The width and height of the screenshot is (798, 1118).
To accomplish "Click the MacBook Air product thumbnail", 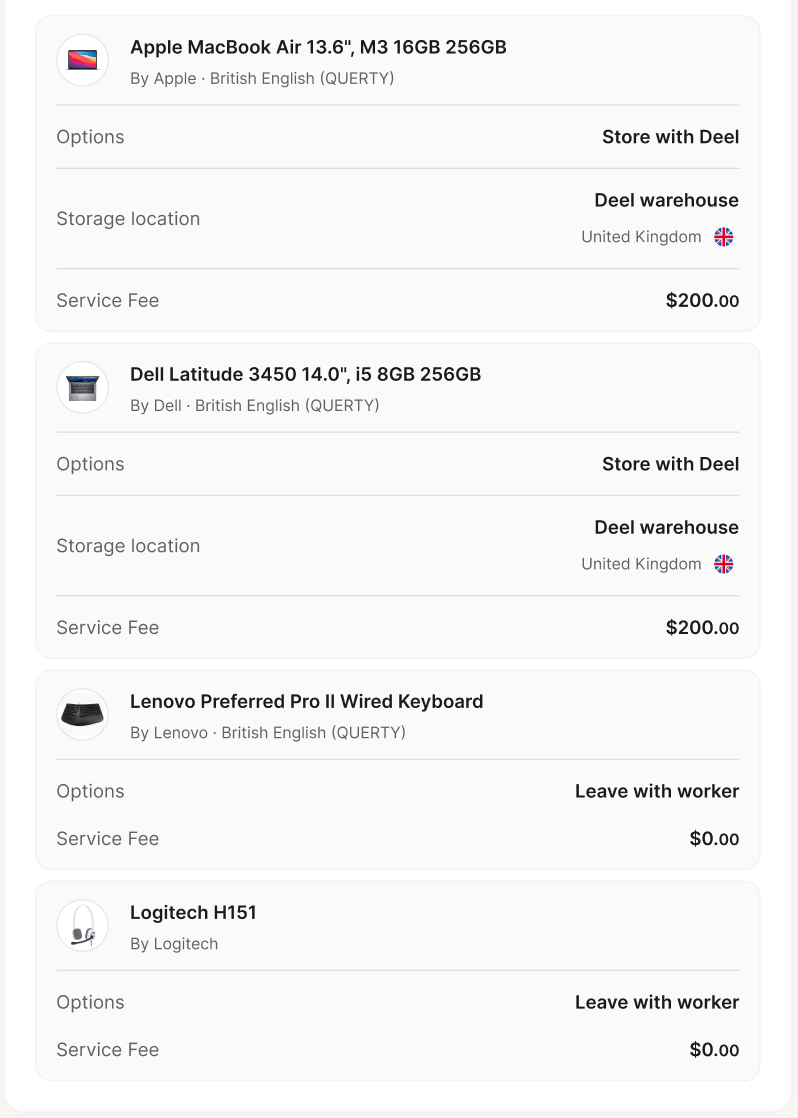I will [83, 60].
